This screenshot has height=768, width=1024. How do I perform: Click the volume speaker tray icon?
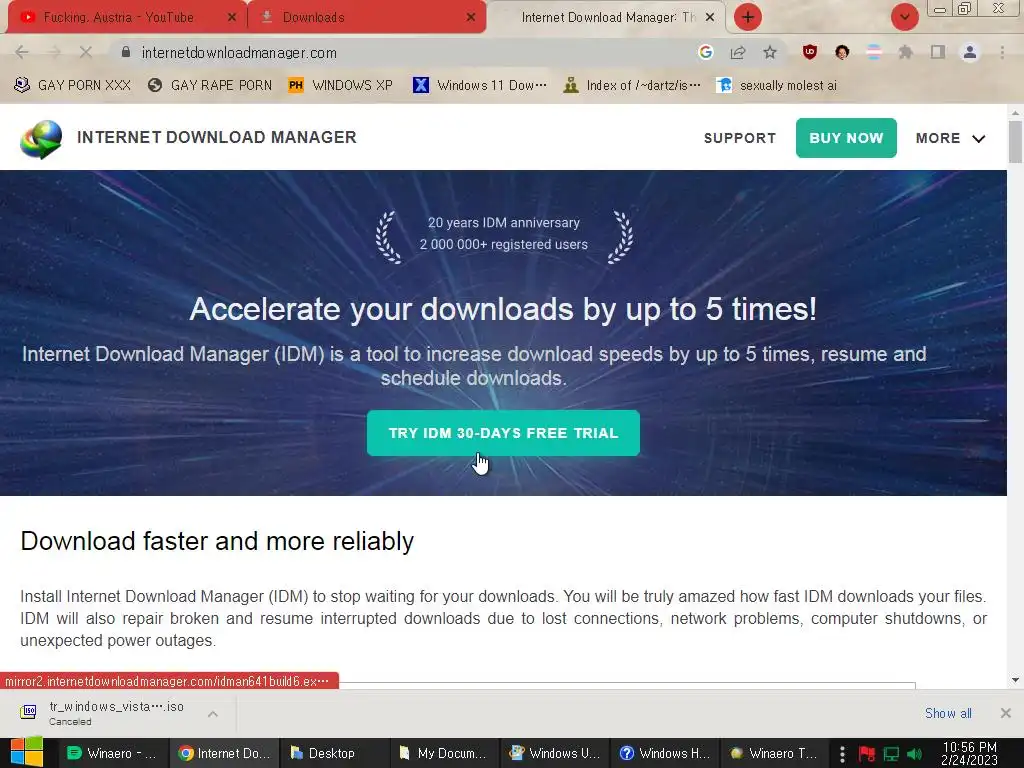914,754
